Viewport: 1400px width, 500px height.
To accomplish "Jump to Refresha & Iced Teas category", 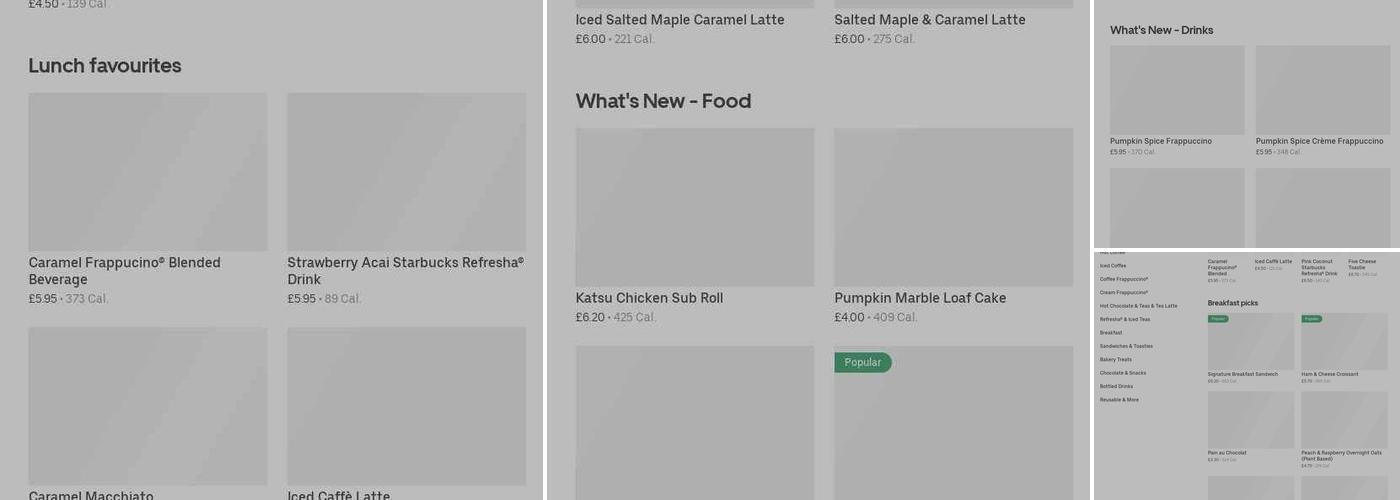I will tap(1125, 320).
